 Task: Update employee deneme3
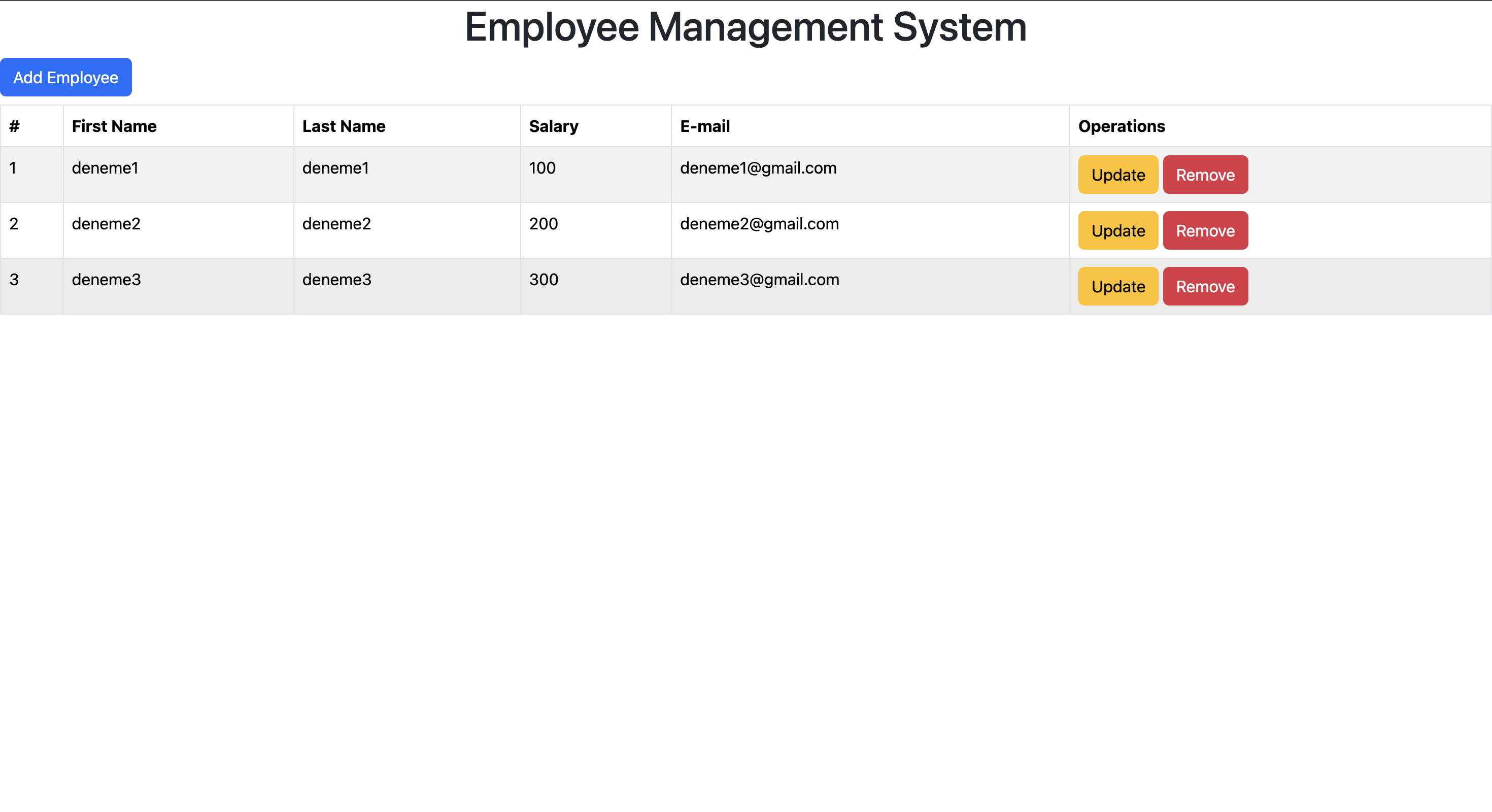[1117, 286]
